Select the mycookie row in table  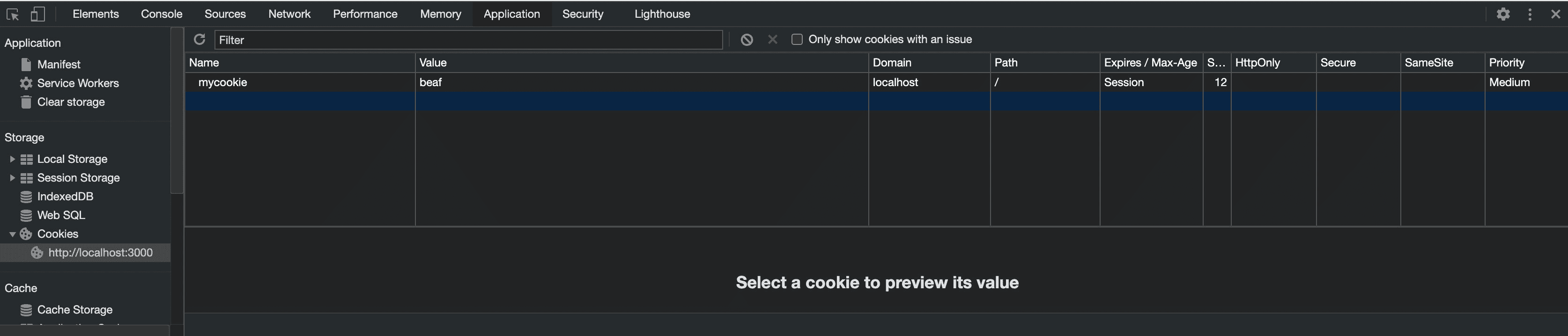point(223,82)
